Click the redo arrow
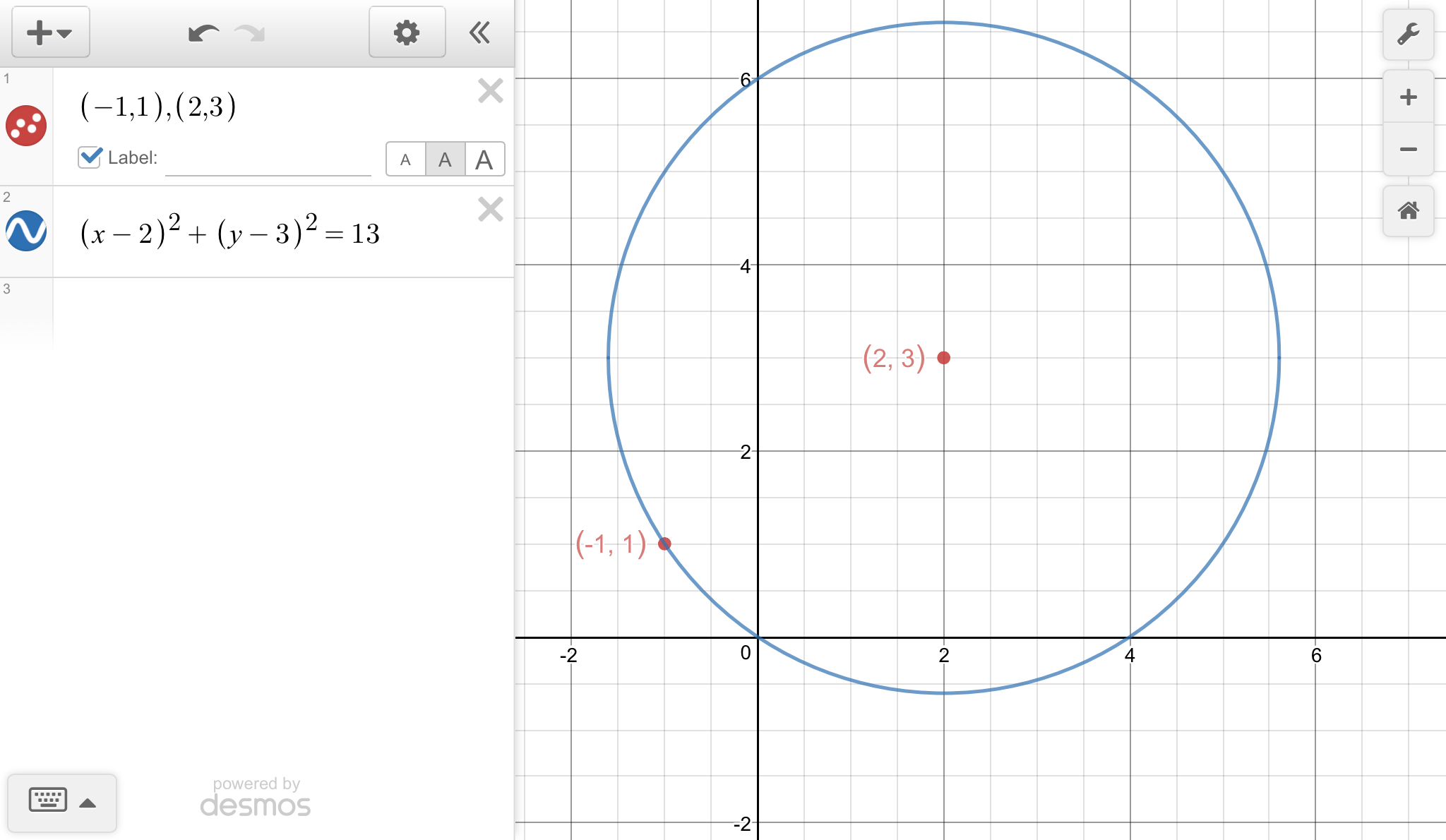Image resolution: width=1446 pixels, height=840 pixels. [250, 33]
